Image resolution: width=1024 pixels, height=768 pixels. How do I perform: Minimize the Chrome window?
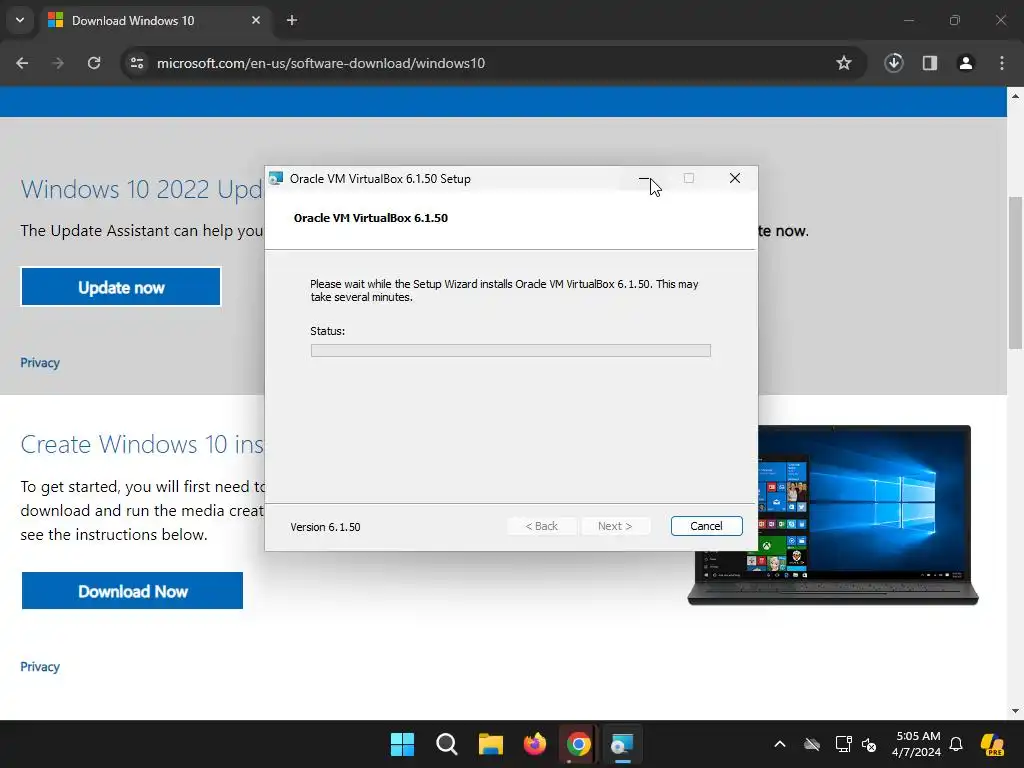[908, 20]
